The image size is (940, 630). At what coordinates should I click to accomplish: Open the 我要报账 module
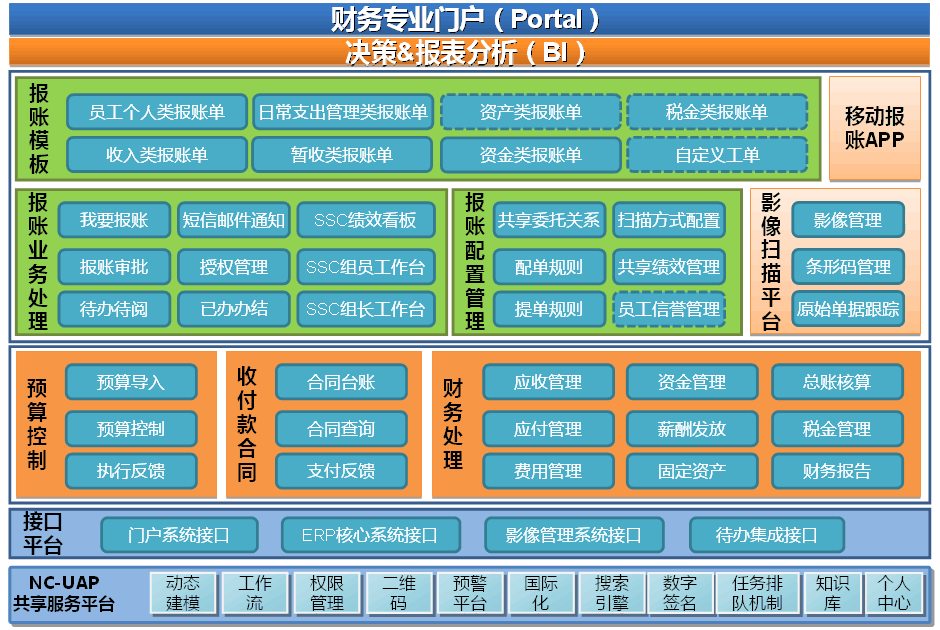(115, 219)
